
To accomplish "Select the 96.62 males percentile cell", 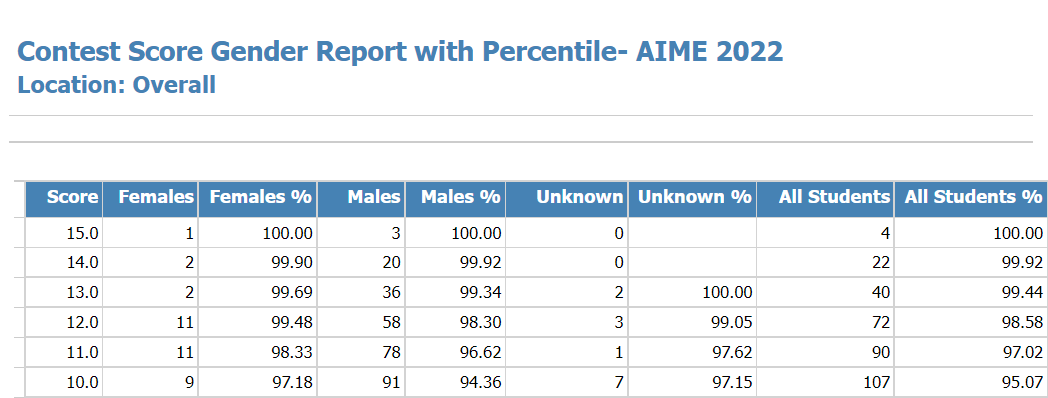I will click(x=455, y=353).
